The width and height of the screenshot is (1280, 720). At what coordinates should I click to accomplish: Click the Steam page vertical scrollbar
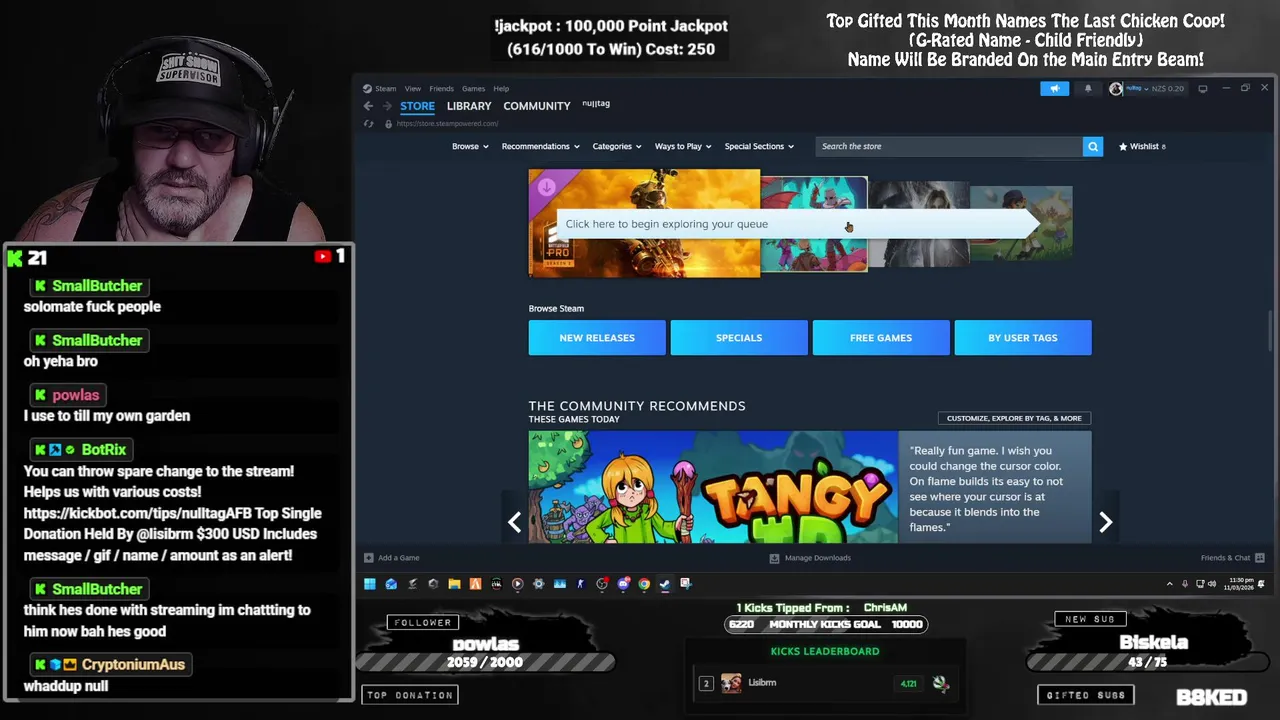pos(1270,330)
